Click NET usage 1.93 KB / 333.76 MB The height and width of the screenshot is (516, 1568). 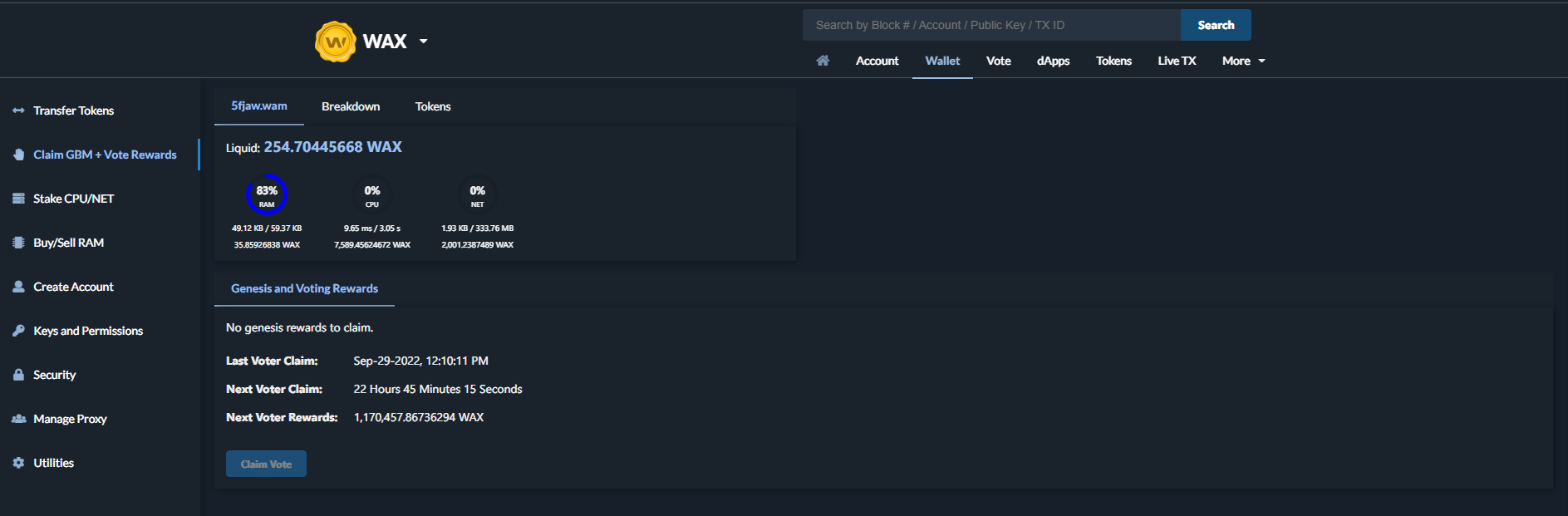(x=478, y=229)
